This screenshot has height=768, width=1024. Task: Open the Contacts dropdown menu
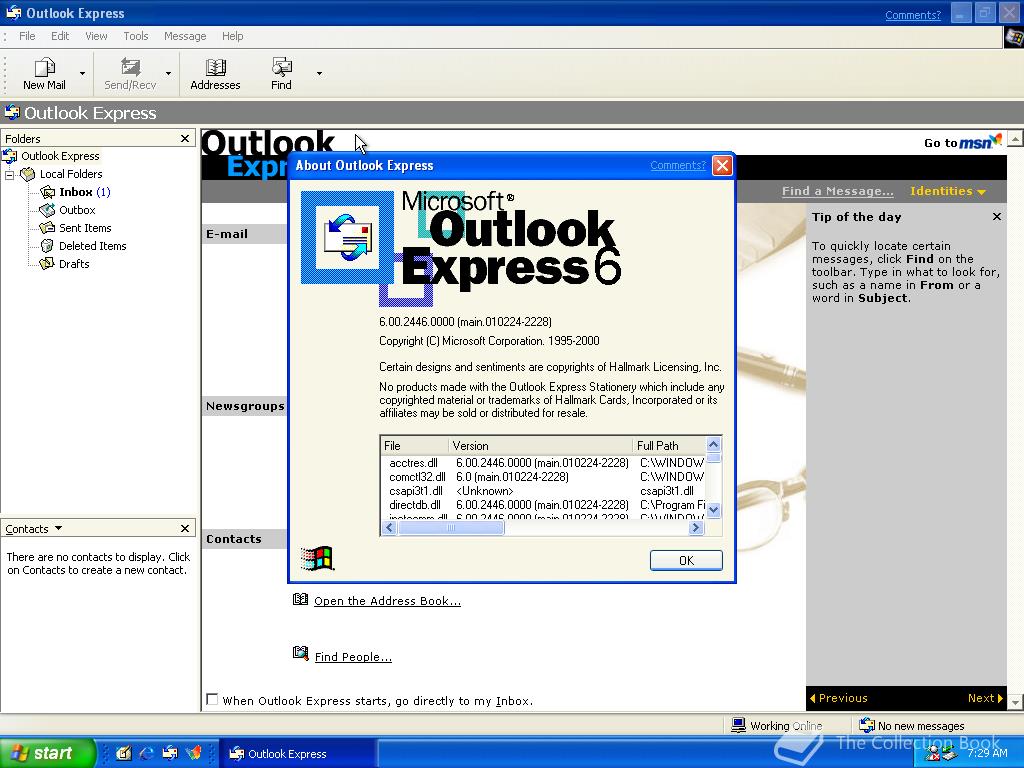click(58, 528)
